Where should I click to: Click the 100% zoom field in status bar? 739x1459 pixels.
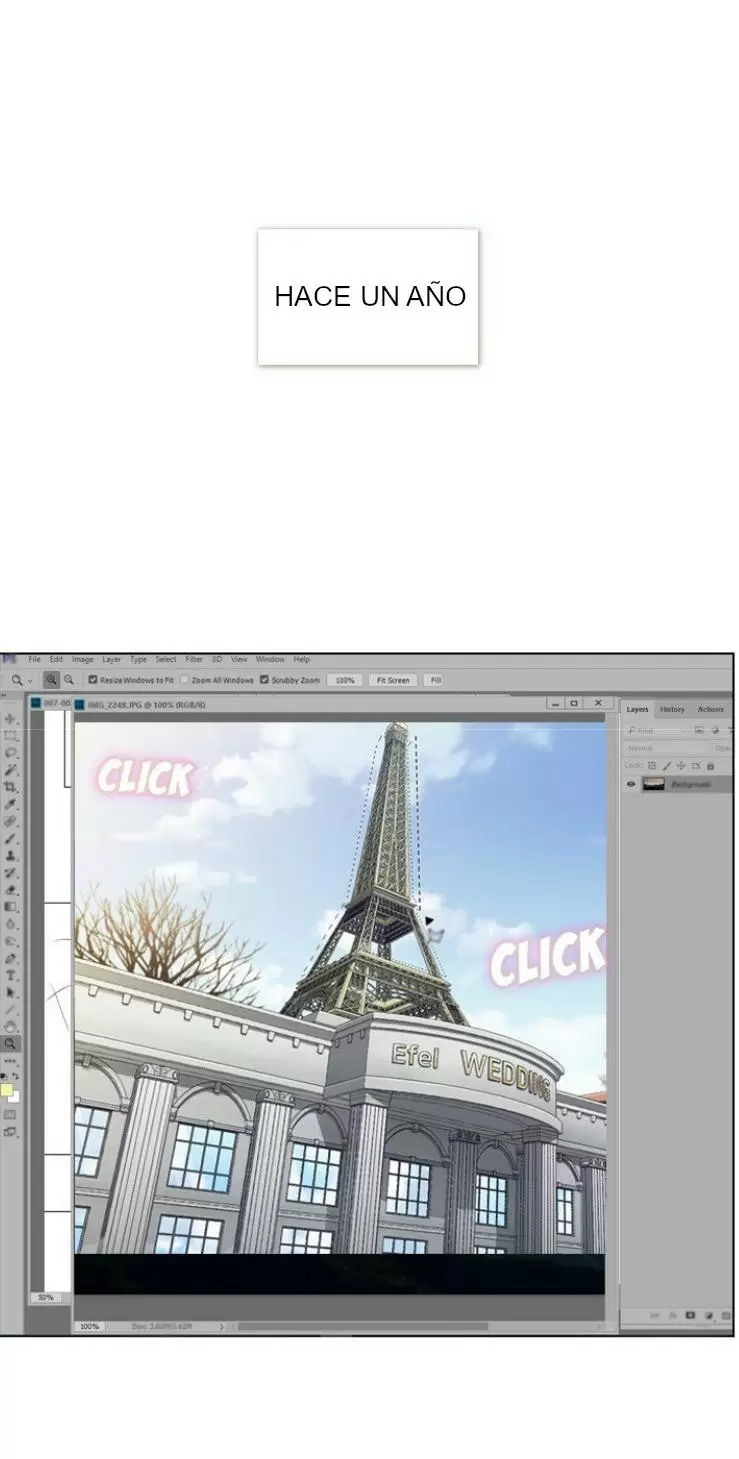[x=89, y=1326]
